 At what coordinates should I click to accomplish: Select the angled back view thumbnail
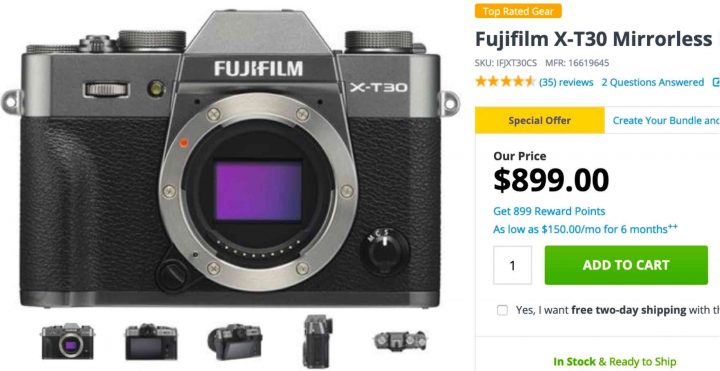click(235, 342)
